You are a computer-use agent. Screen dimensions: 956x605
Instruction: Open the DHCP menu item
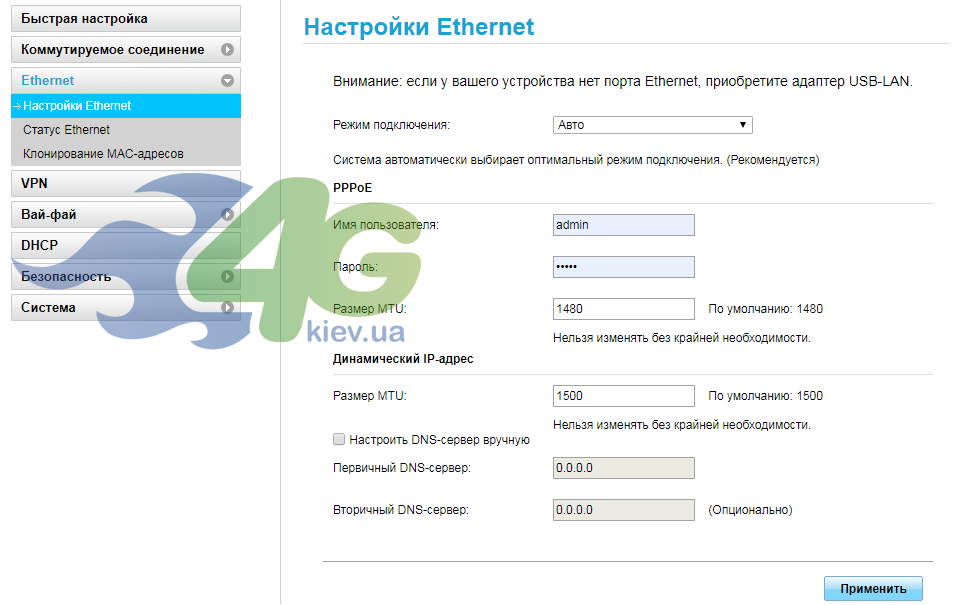point(126,245)
